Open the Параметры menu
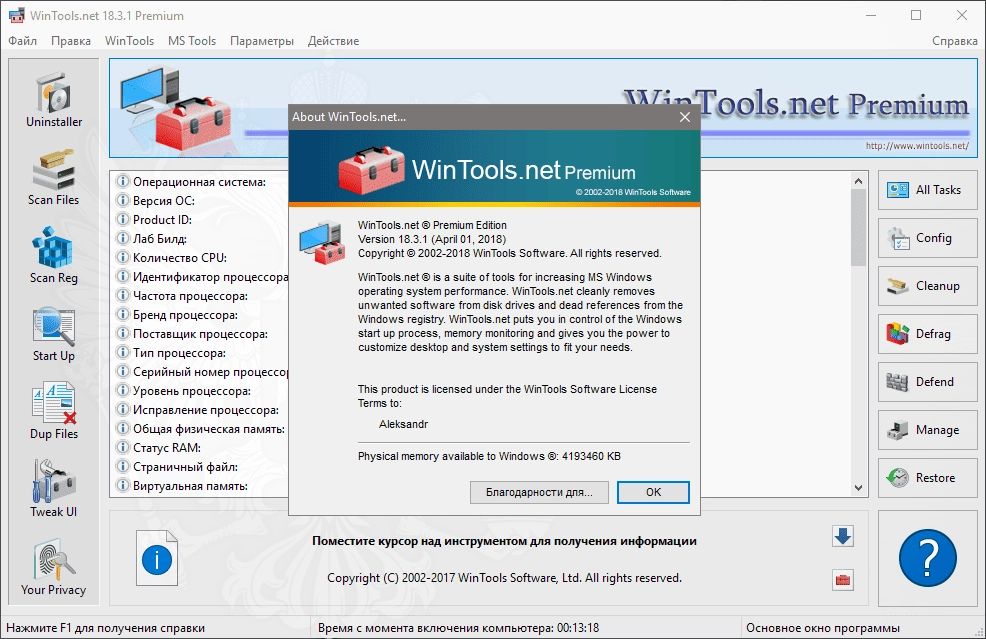This screenshot has width=986, height=639. click(x=262, y=41)
